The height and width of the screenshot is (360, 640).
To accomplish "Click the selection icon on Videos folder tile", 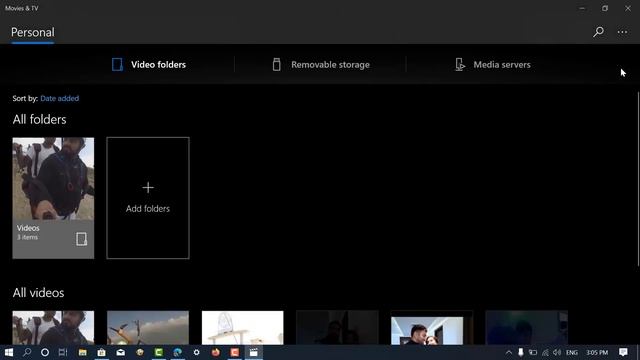I will click(82, 239).
